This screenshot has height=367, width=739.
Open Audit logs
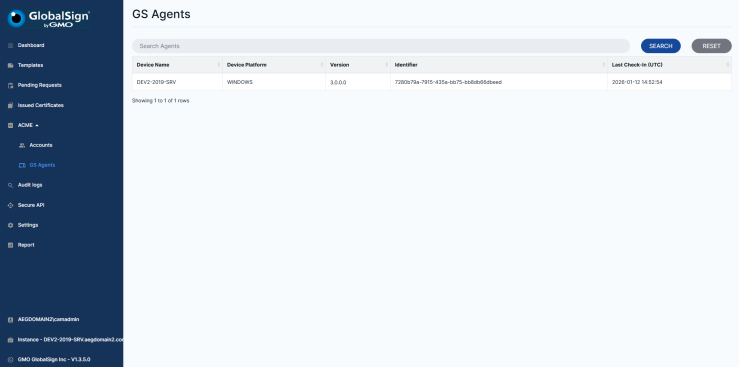click(30, 185)
